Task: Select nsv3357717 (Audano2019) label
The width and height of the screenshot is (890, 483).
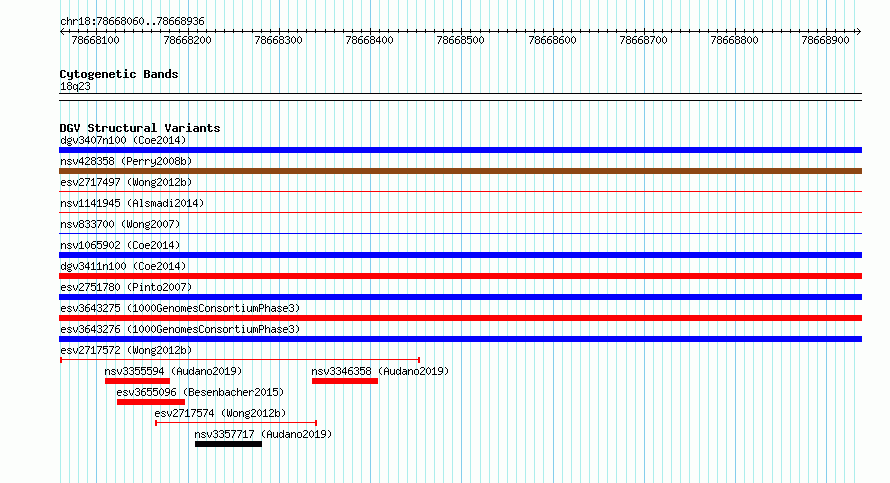Action: (x=263, y=434)
